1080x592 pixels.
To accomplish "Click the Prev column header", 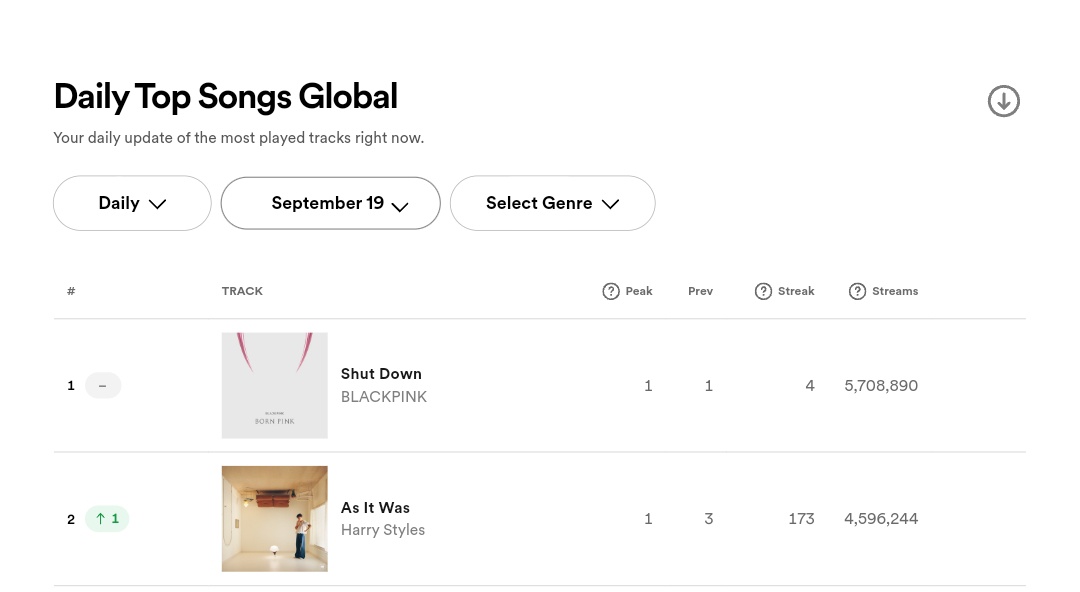I will point(700,292).
